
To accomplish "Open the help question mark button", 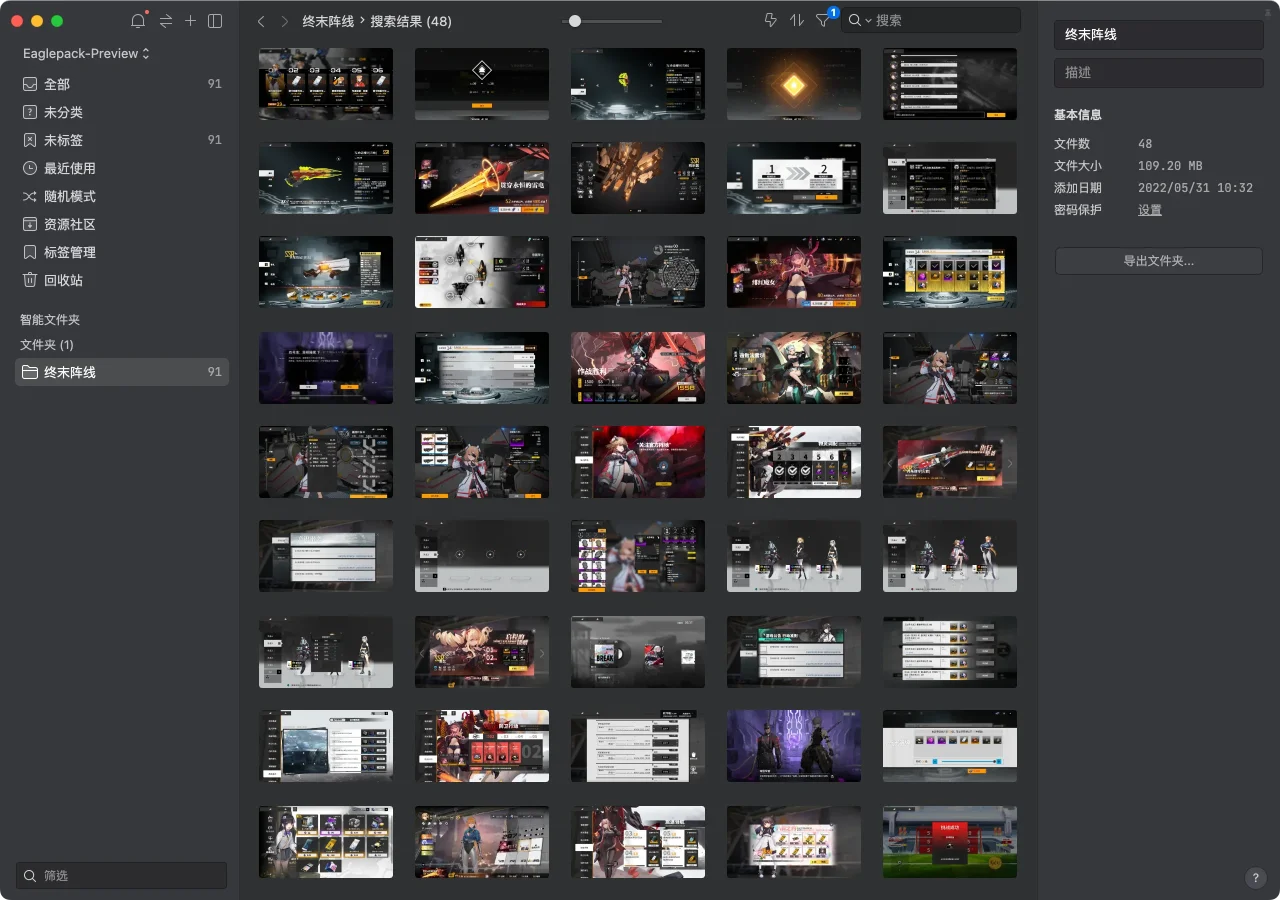I will point(1256,878).
